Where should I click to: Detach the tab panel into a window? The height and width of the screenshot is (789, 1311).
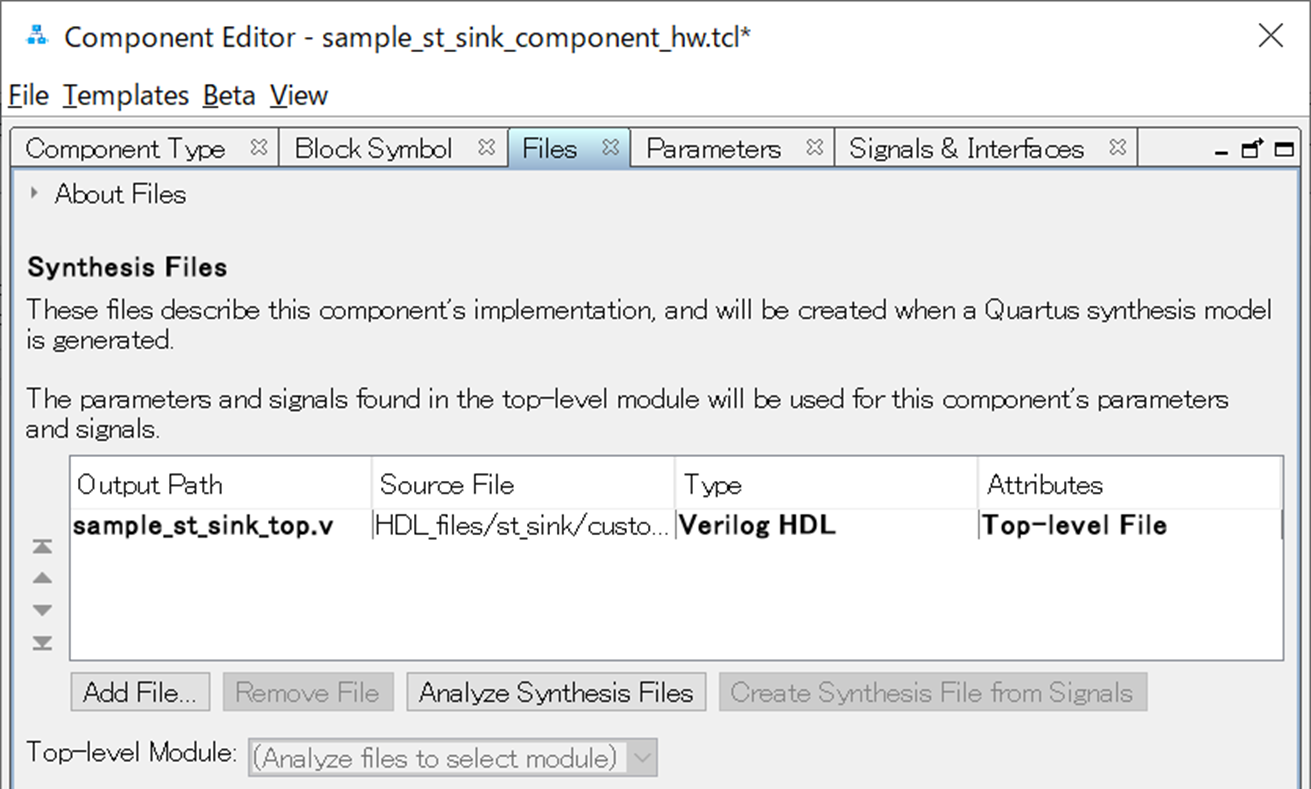[x=1251, y=149]
